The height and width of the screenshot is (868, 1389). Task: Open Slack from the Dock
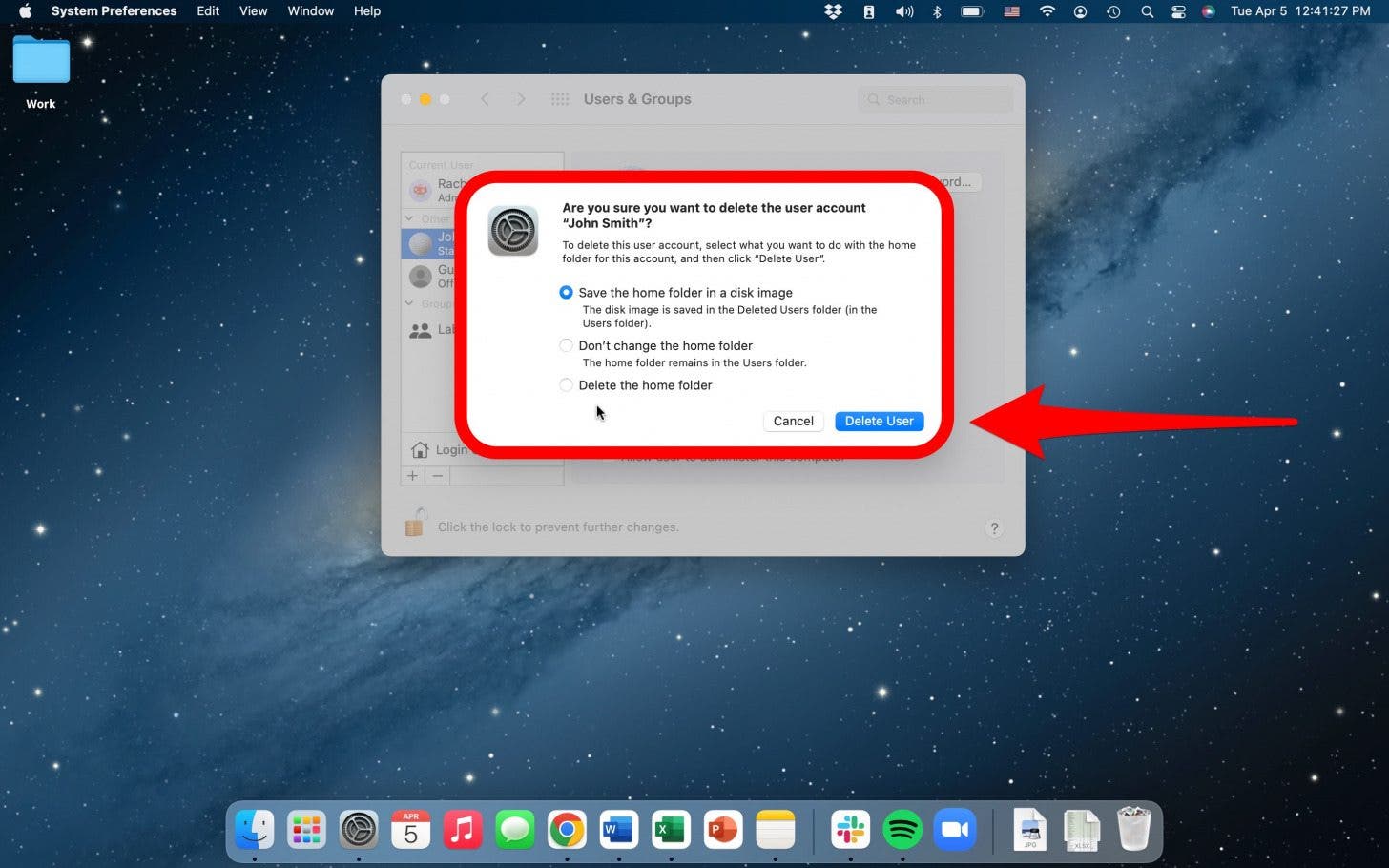click(x=850, y=829)
